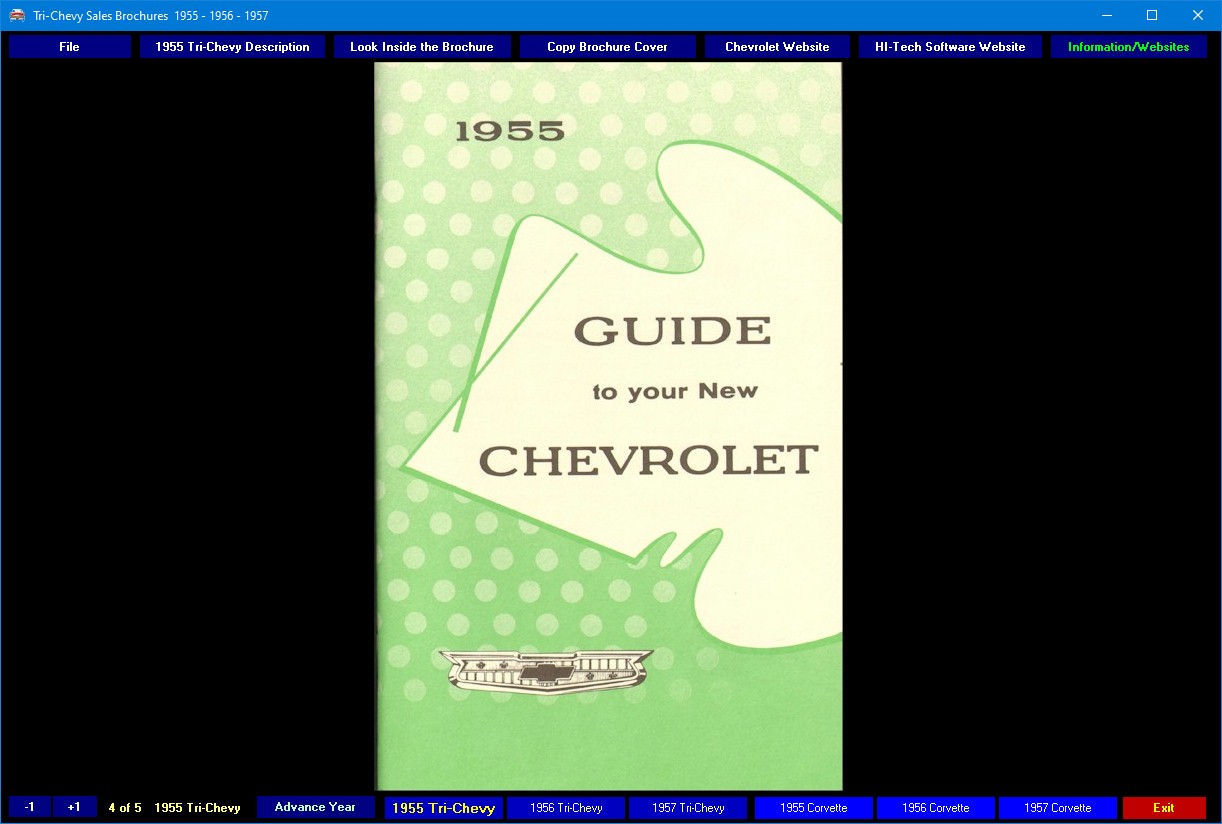Click the 1955 Guide brochure cover image
Viewport: 1222px width, 824px height.
pos(609,426)
